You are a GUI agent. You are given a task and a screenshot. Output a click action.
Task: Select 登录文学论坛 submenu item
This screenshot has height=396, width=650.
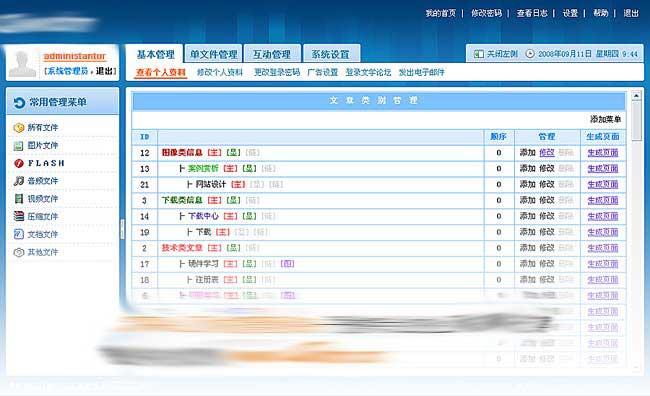(x=368, y=73)
